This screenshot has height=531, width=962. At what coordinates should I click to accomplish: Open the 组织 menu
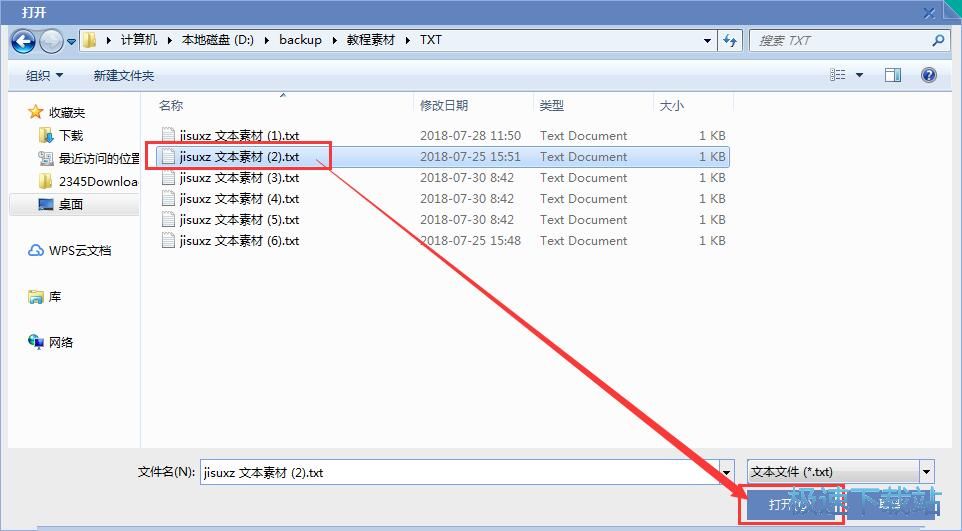tap(44, 76)
